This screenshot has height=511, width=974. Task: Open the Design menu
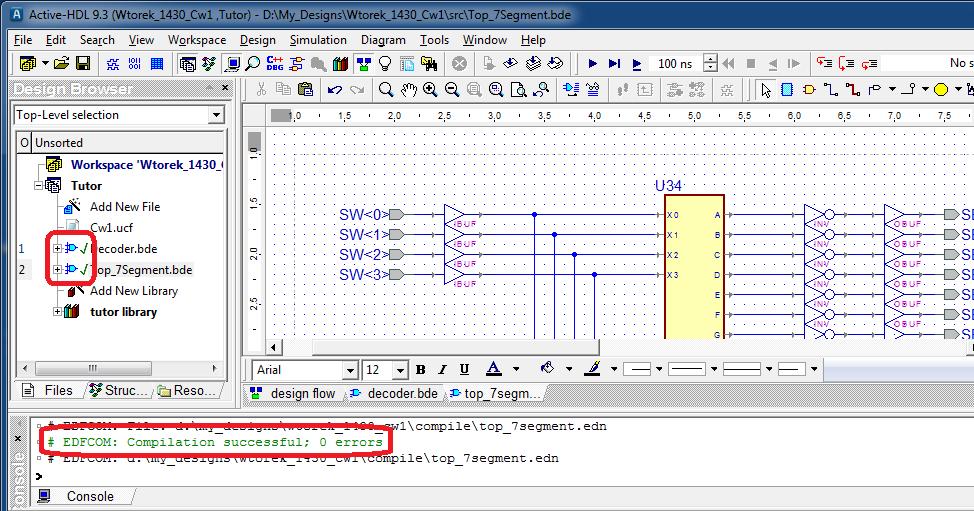tap(258, 40)
